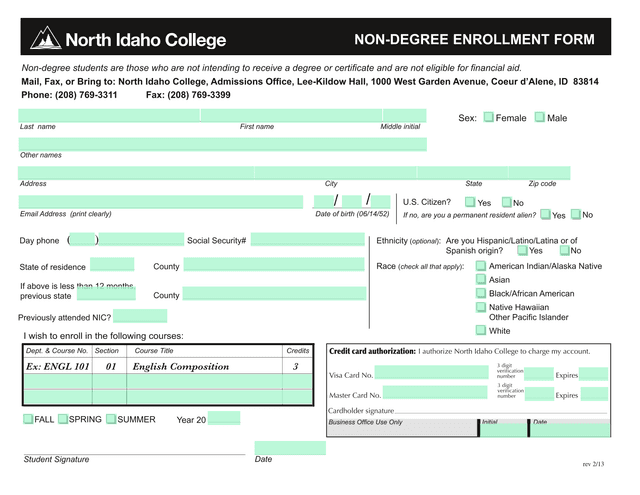Click the 'Course Title' column header
Image resolution: width=640 pixels, height=495 pixels.
(x=154, y=351)
